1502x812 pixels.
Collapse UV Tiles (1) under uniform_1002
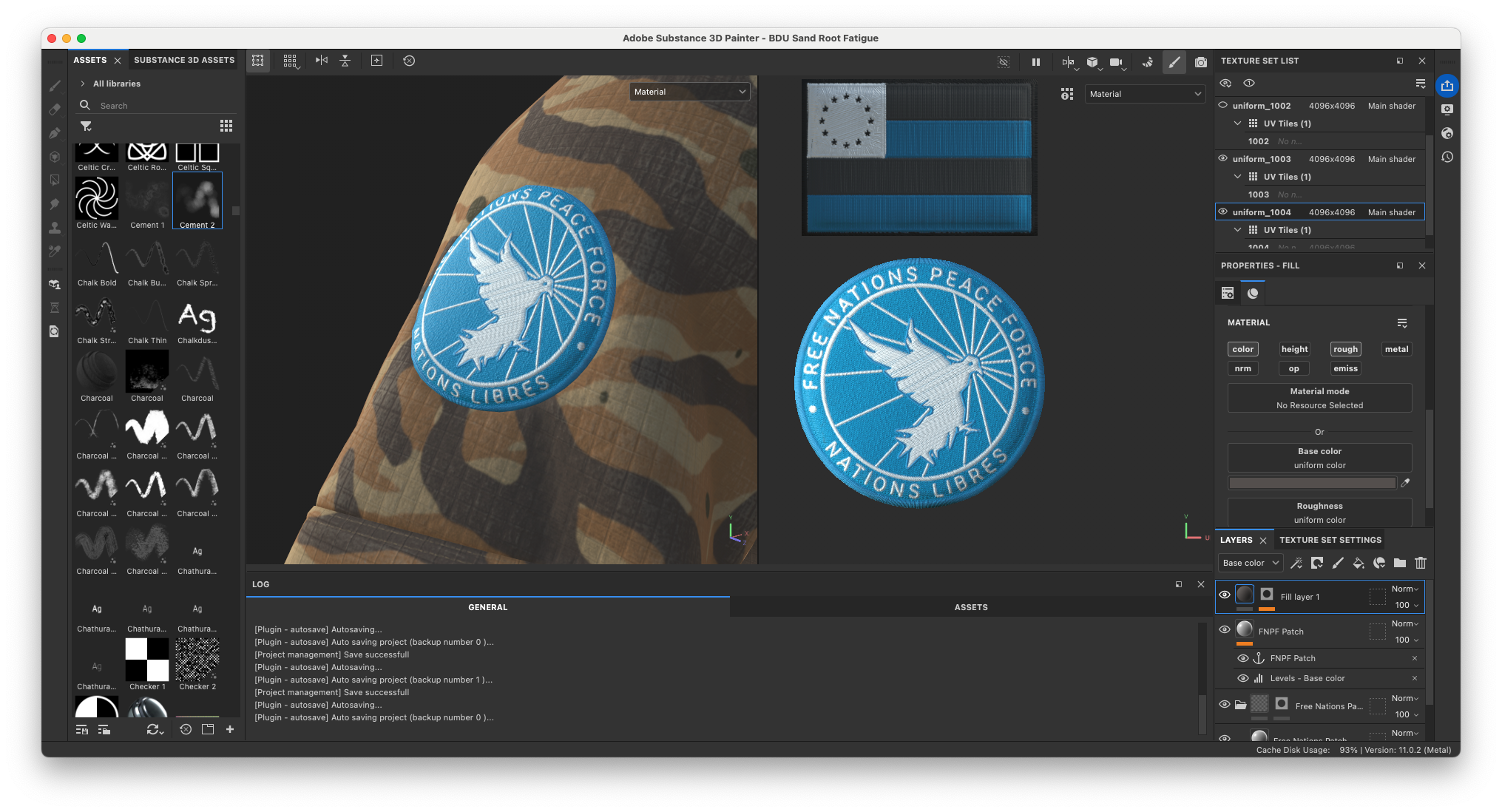pos(1237,124)
